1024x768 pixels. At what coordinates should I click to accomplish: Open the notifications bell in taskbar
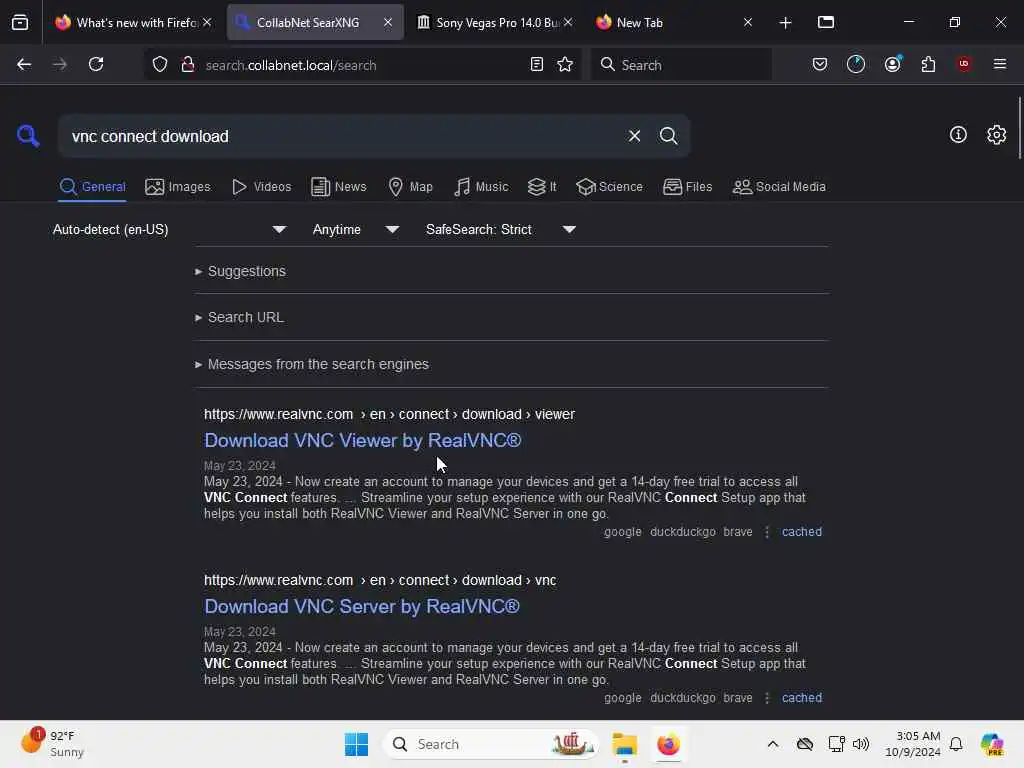(x=956, y=744)
